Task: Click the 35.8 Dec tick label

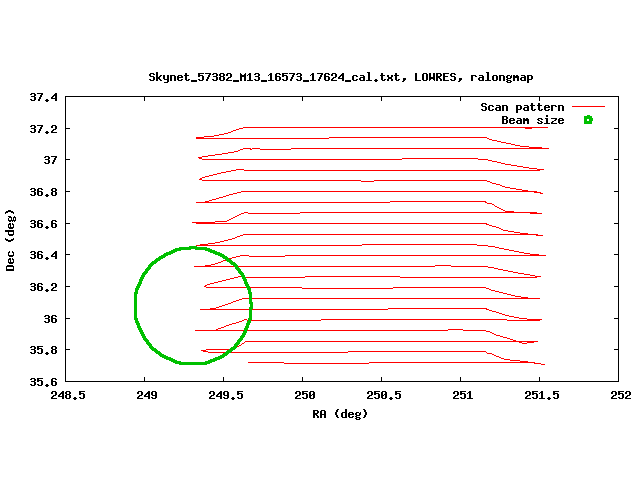Action: pos(43,350)
